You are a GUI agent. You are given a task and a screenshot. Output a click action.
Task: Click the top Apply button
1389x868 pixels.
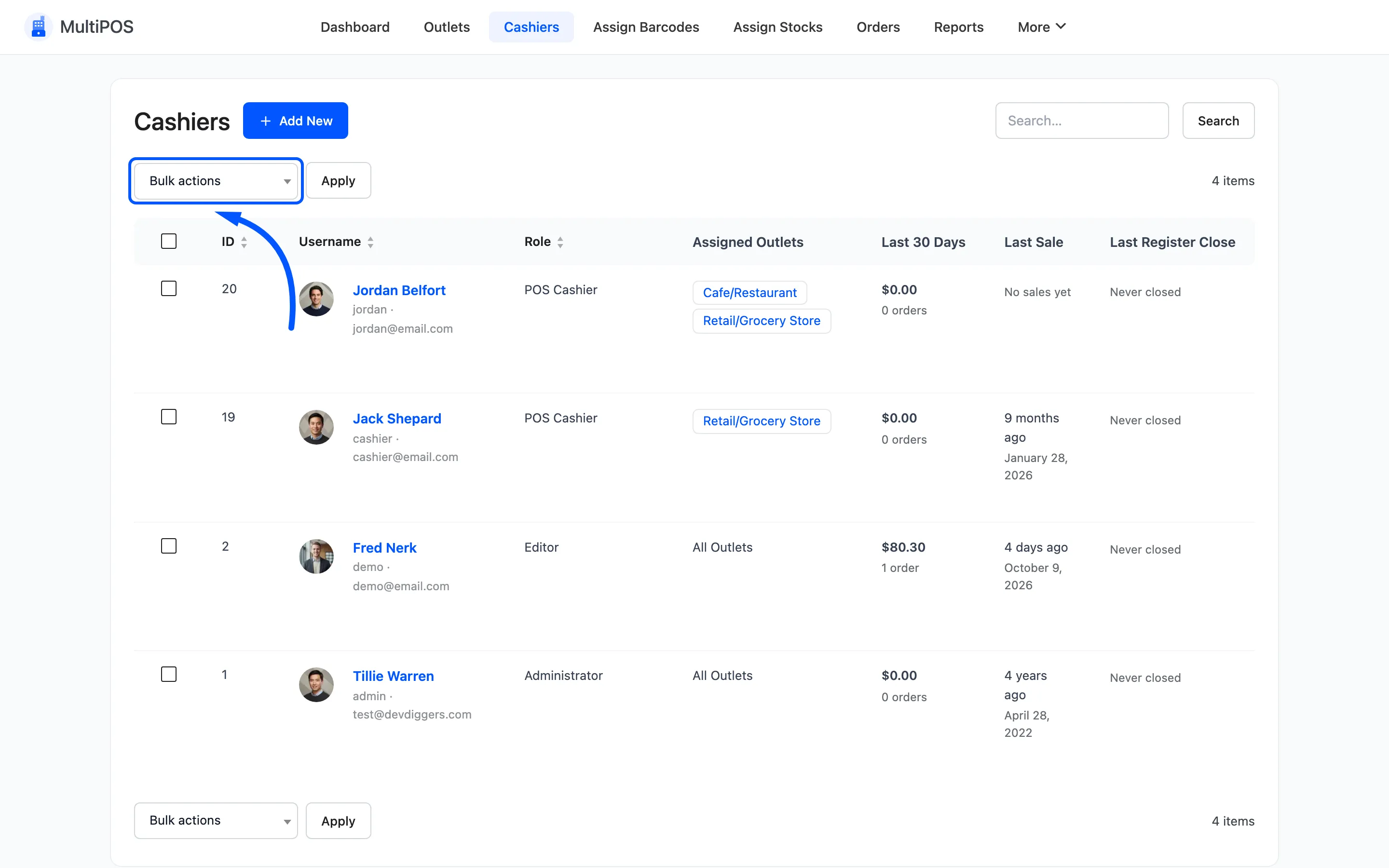click(338, 181)
